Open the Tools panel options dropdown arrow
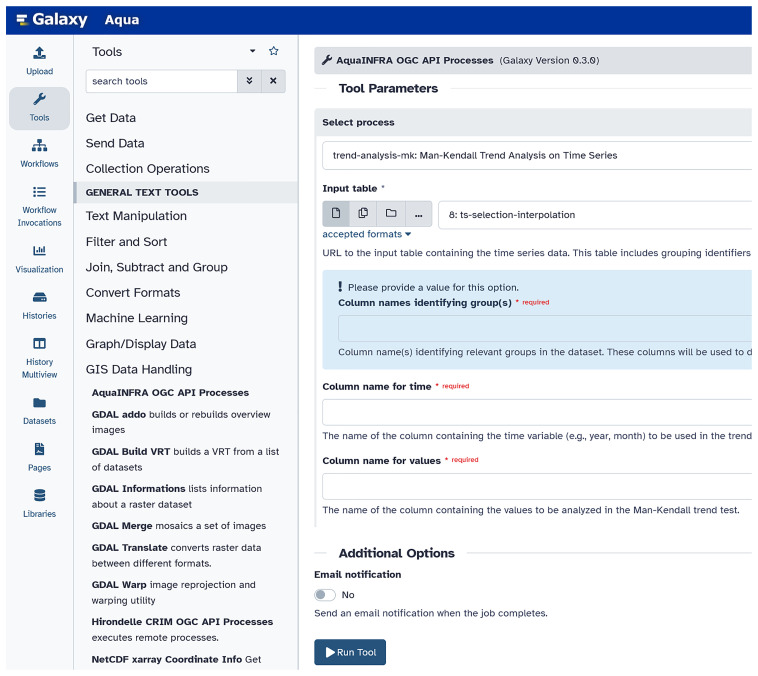 click(x=252, y=51)
